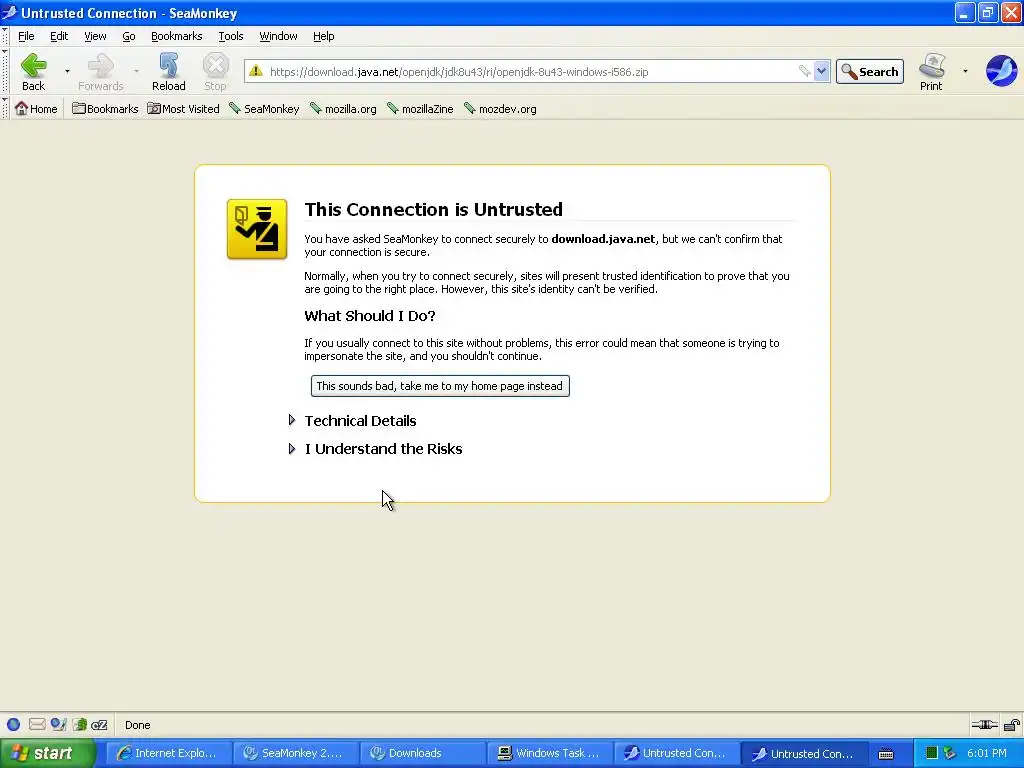
Task: Open ChatZilla icon in status bar
Action: pos(99,724)
